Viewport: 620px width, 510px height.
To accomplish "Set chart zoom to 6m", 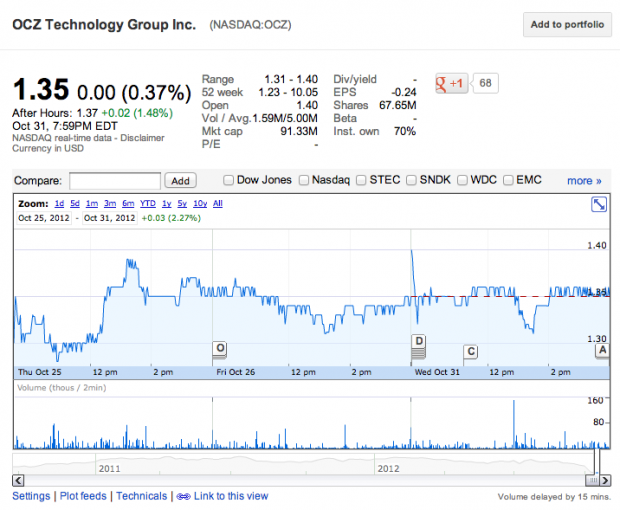I will pyautogui.click(x=128, y=204).
